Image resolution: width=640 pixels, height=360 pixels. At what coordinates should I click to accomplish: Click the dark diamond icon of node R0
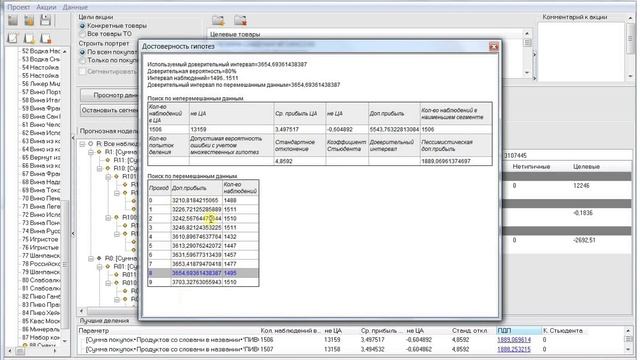pos(99,258)
